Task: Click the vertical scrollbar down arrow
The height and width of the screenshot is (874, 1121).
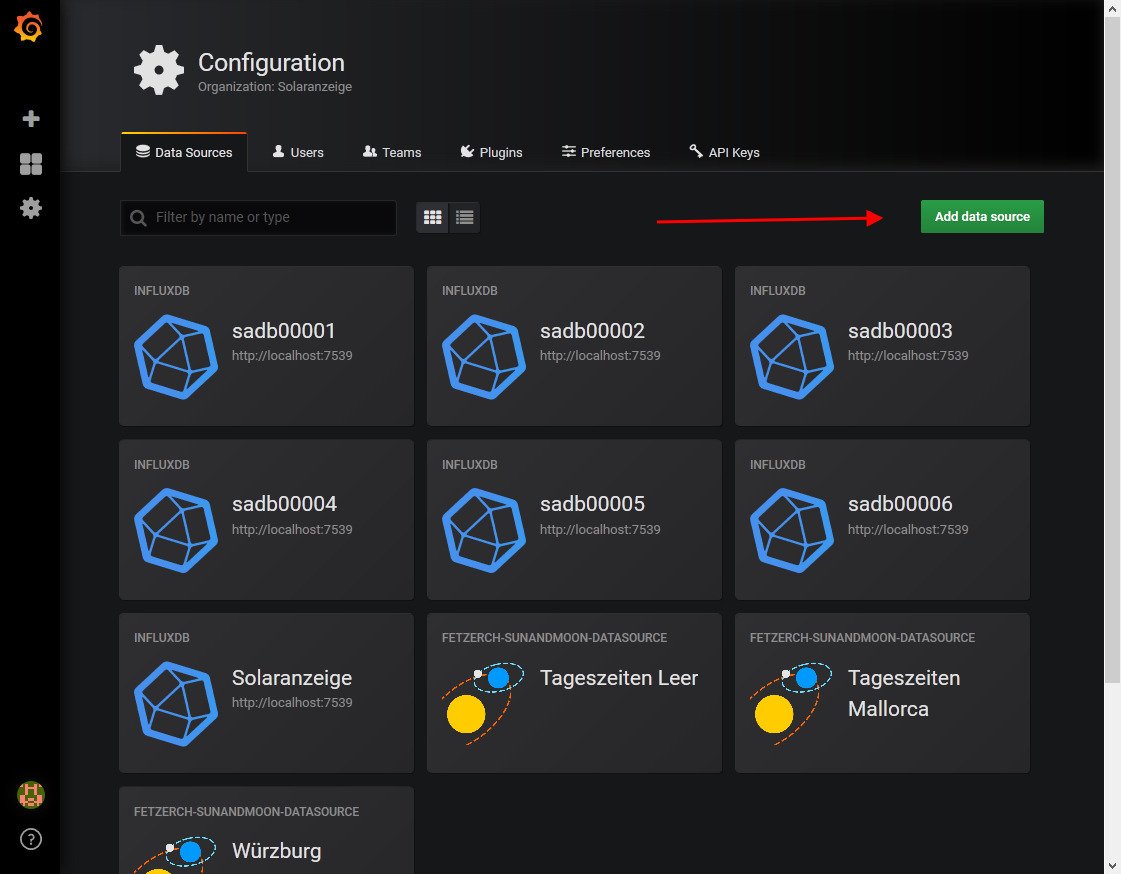Action: (x=1112, y=865)
